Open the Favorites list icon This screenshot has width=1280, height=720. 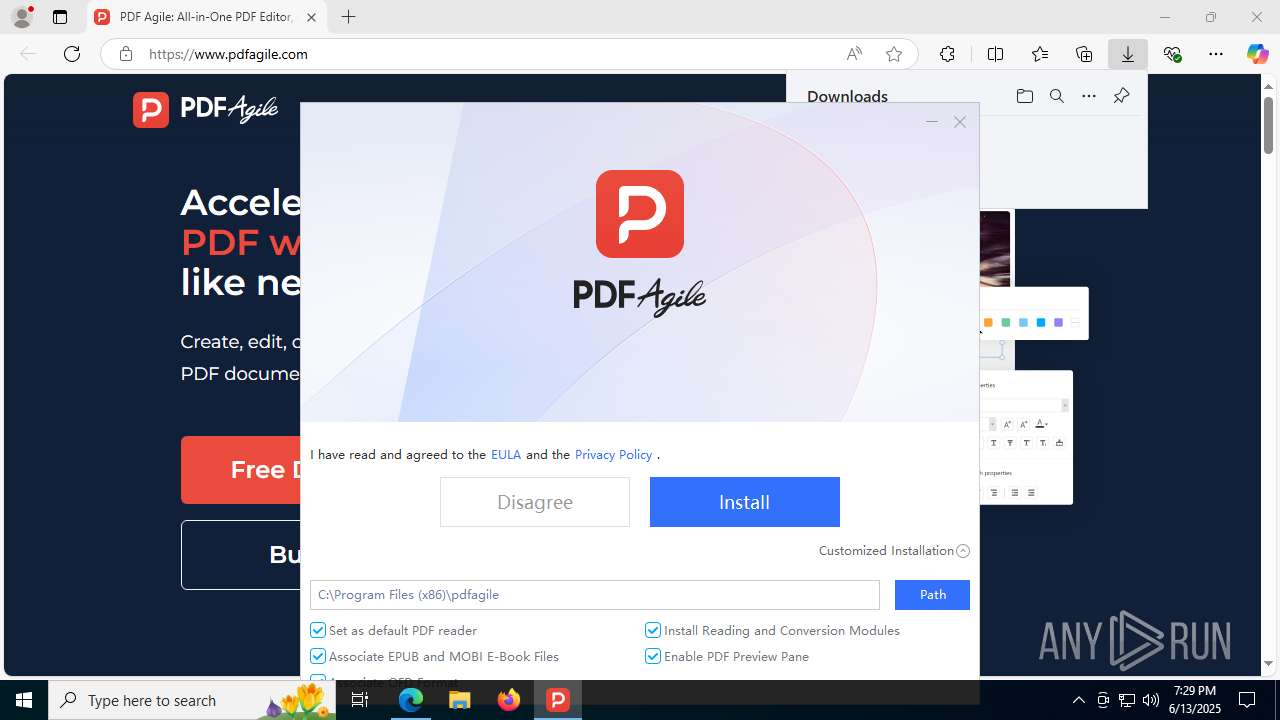click(1040, 54)
